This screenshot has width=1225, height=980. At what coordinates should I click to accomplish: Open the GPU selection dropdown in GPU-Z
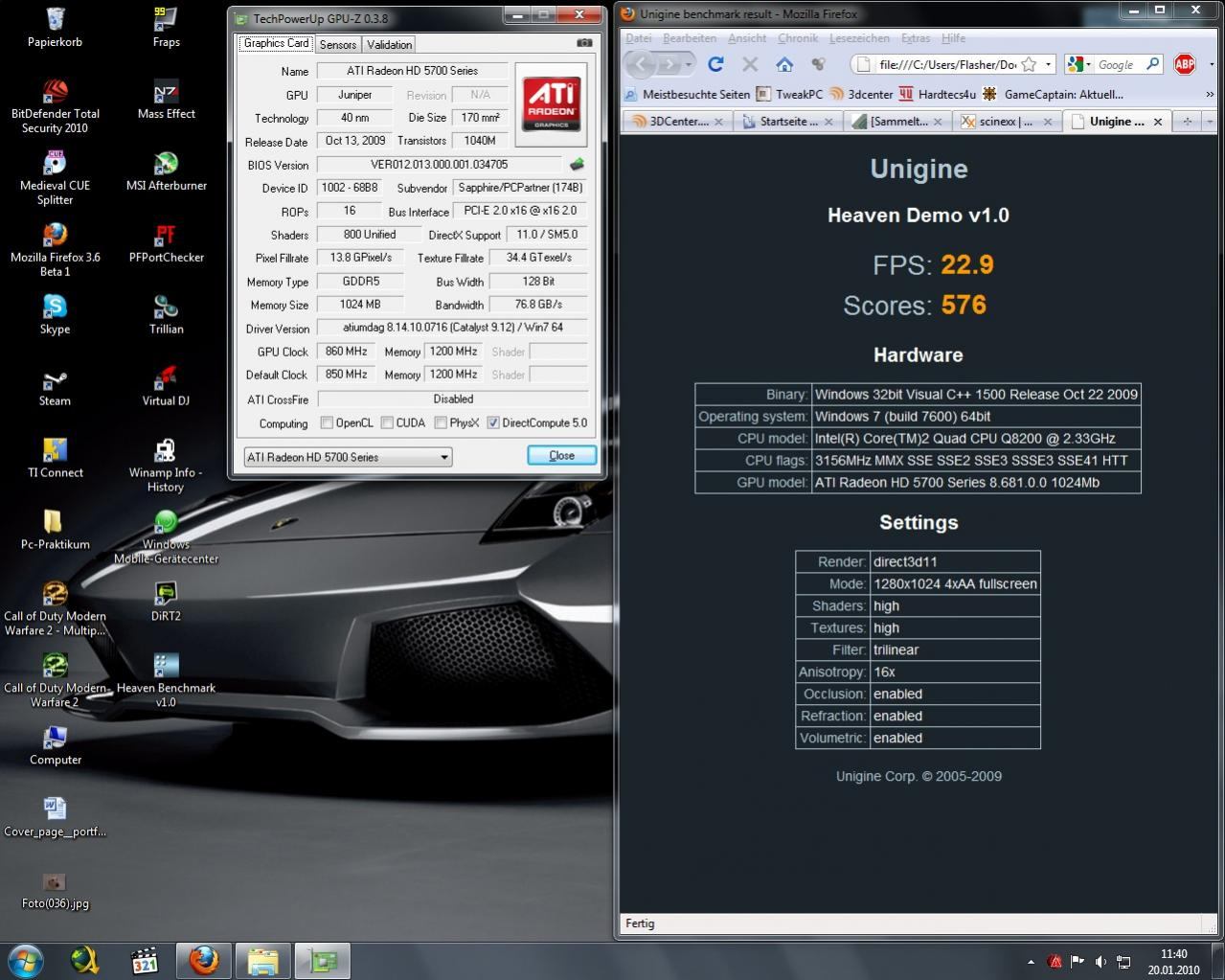tap(348, 457)
